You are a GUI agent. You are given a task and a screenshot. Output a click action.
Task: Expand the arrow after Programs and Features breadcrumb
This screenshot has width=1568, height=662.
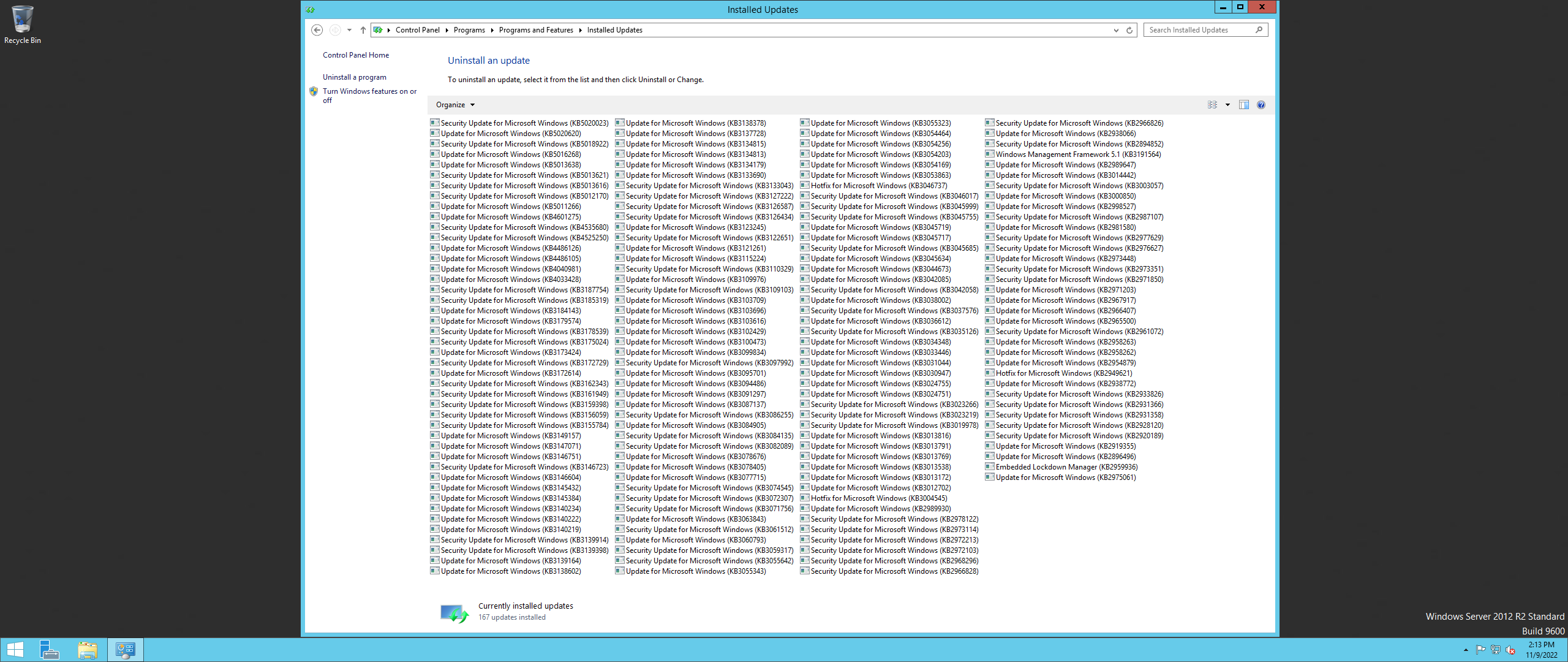pyautogui.click(x=580, y=30)
